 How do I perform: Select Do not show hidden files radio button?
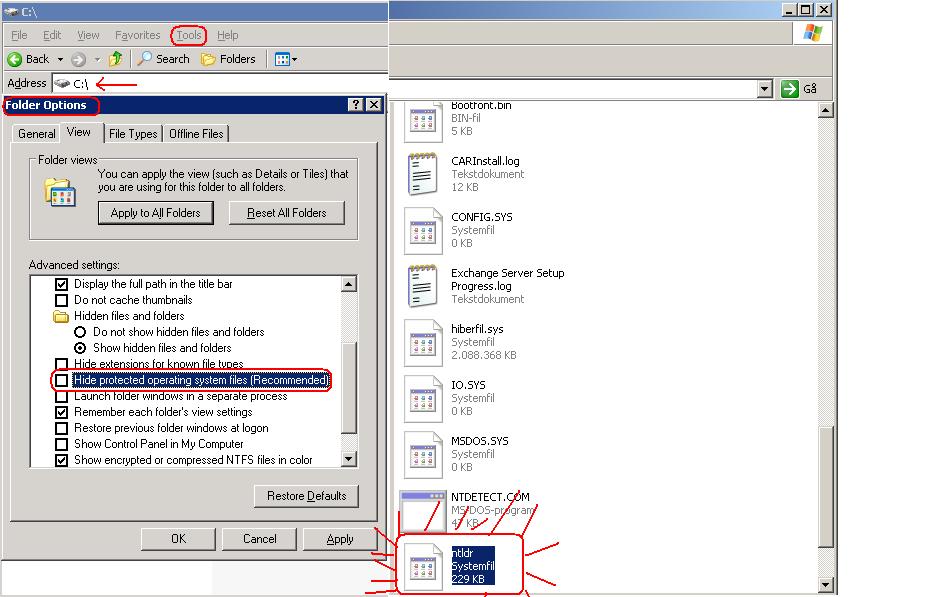[81, 332]
